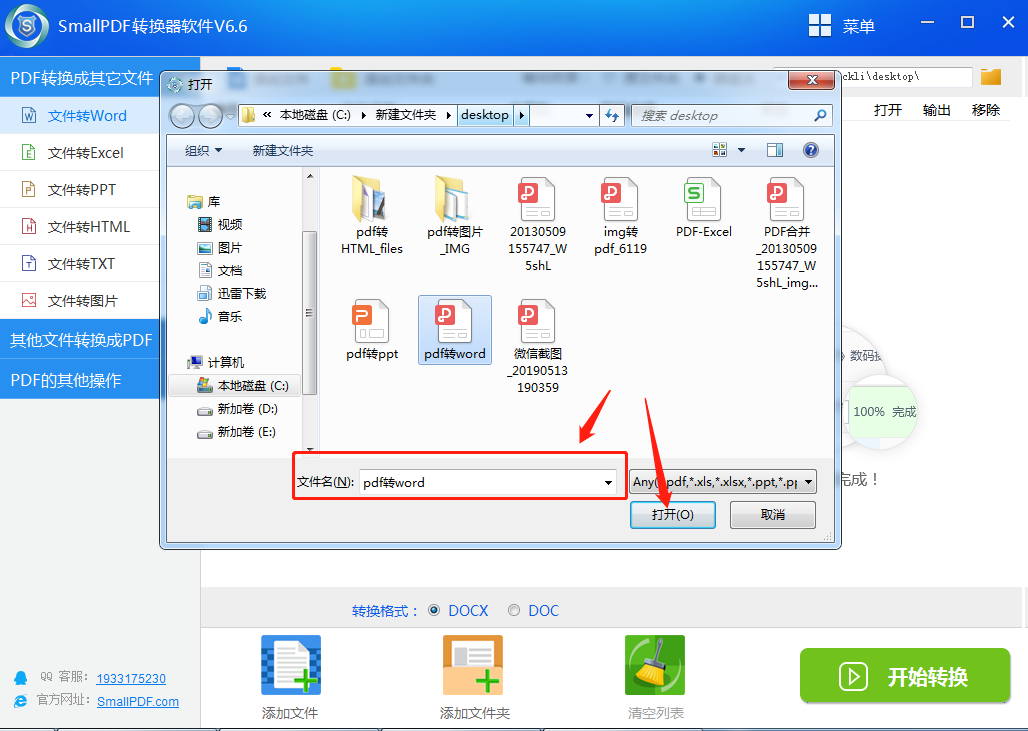Select the DOC radio button
Screen dimensions: 1028x731
click(x=512, y=610)
